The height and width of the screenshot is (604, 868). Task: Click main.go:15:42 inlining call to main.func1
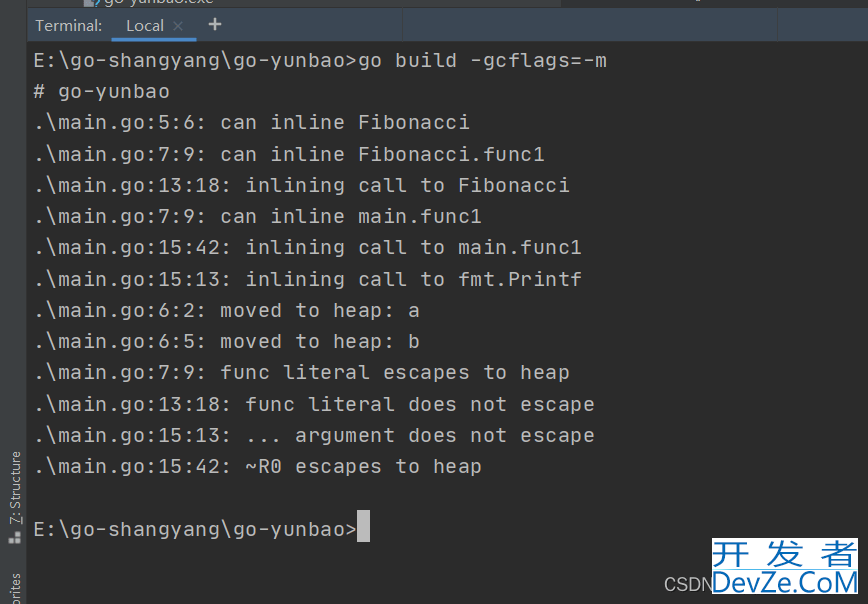(x=307, y=247)
